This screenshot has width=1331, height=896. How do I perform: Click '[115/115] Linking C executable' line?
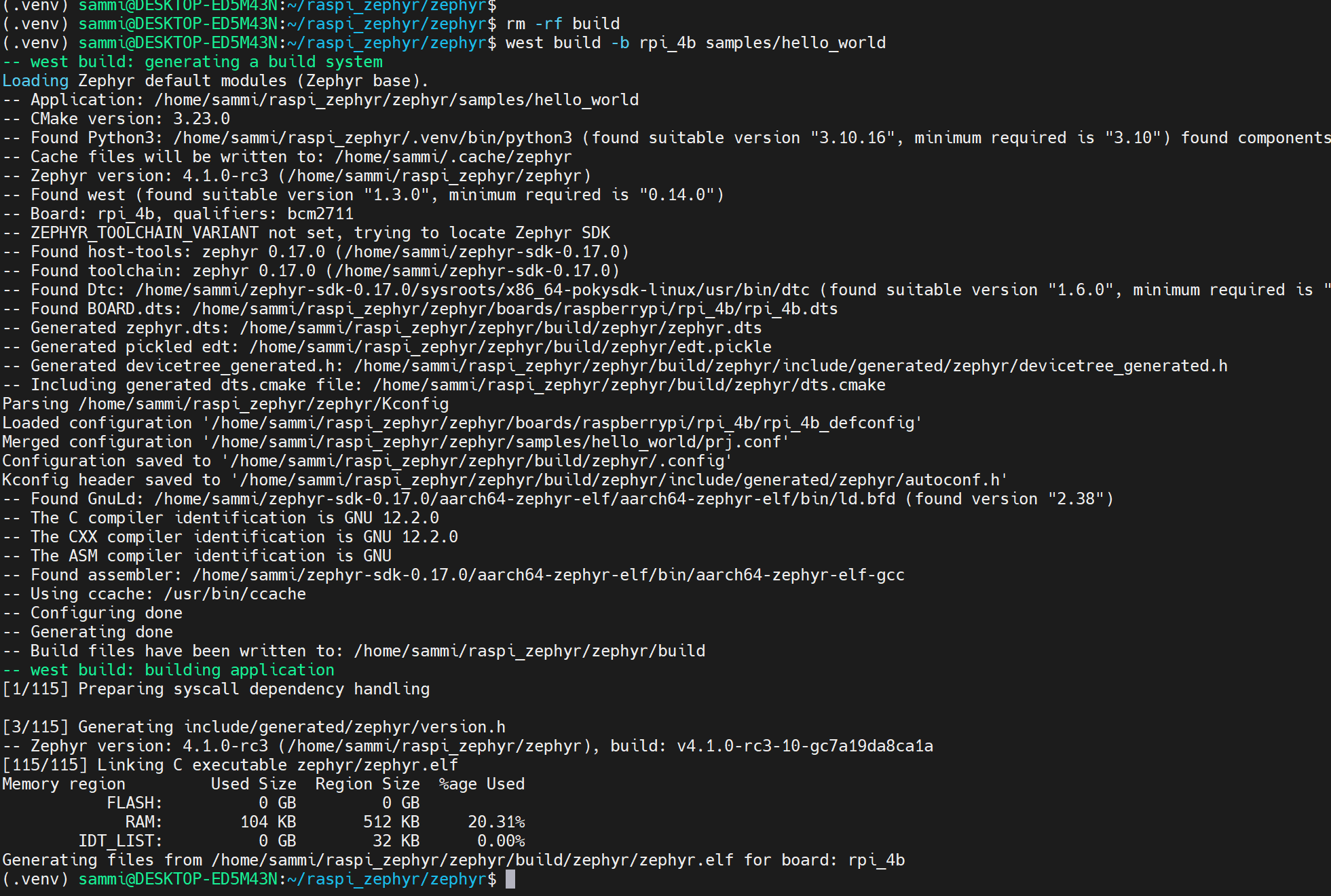pyautogui.click(x=230, y=765)
